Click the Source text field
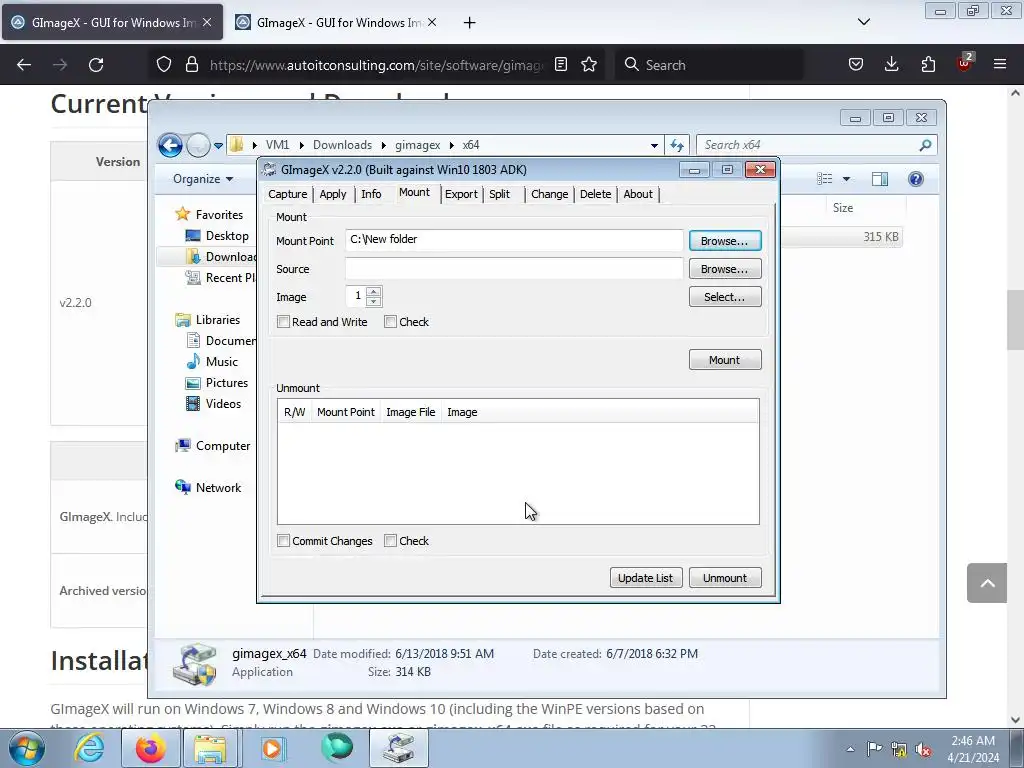This screenshot has width=1024, height=768. pyautogui.click(x=514, y=268)
